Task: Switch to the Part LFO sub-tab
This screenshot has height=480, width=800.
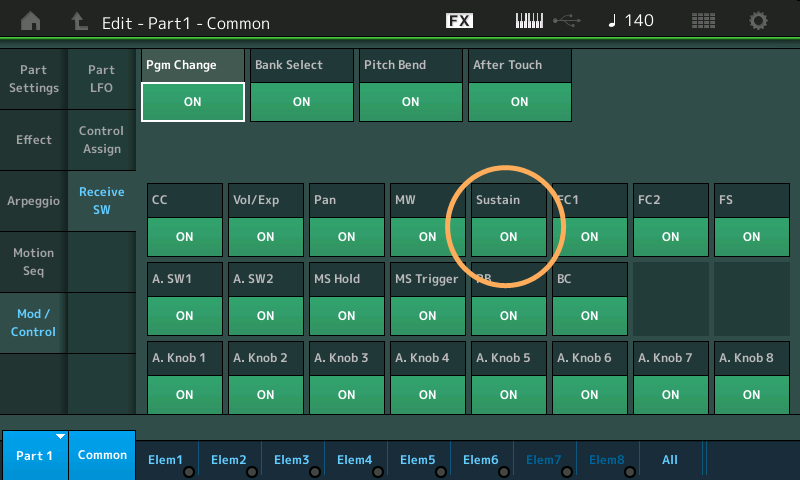Action: [102, 79]
